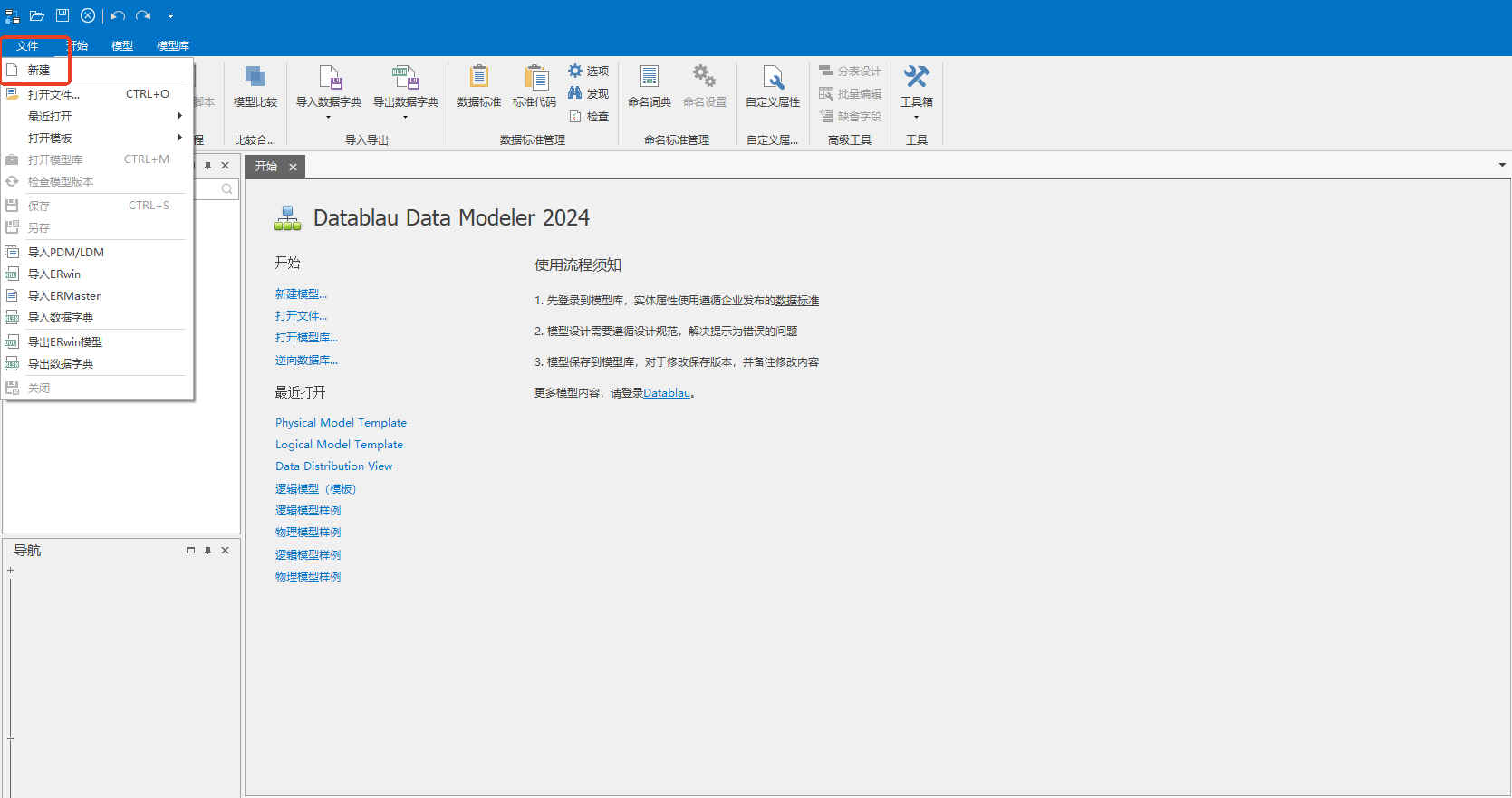Click the 缺省字段 default fields tool

[x=850, y=116]
